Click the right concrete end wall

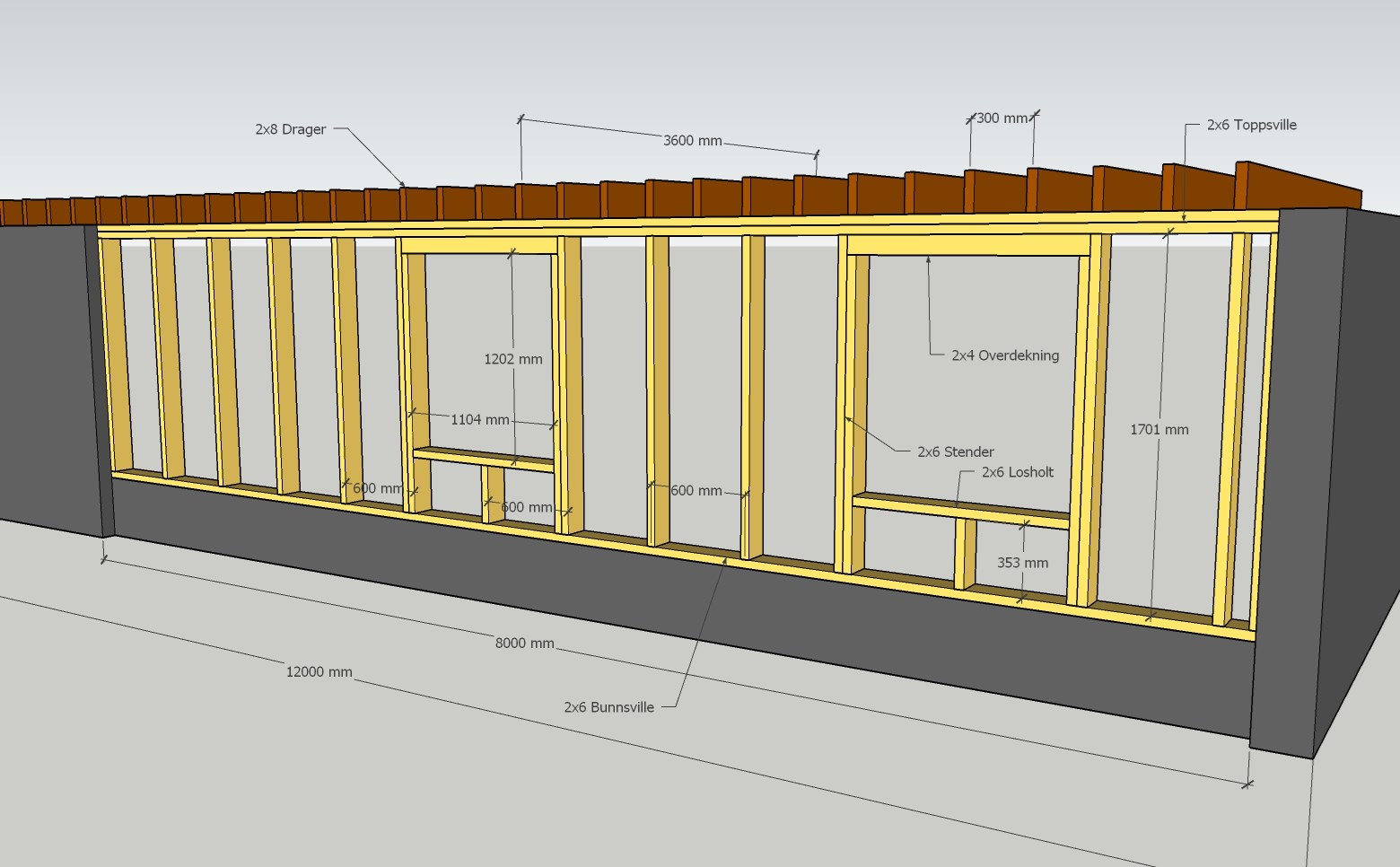1310,476
